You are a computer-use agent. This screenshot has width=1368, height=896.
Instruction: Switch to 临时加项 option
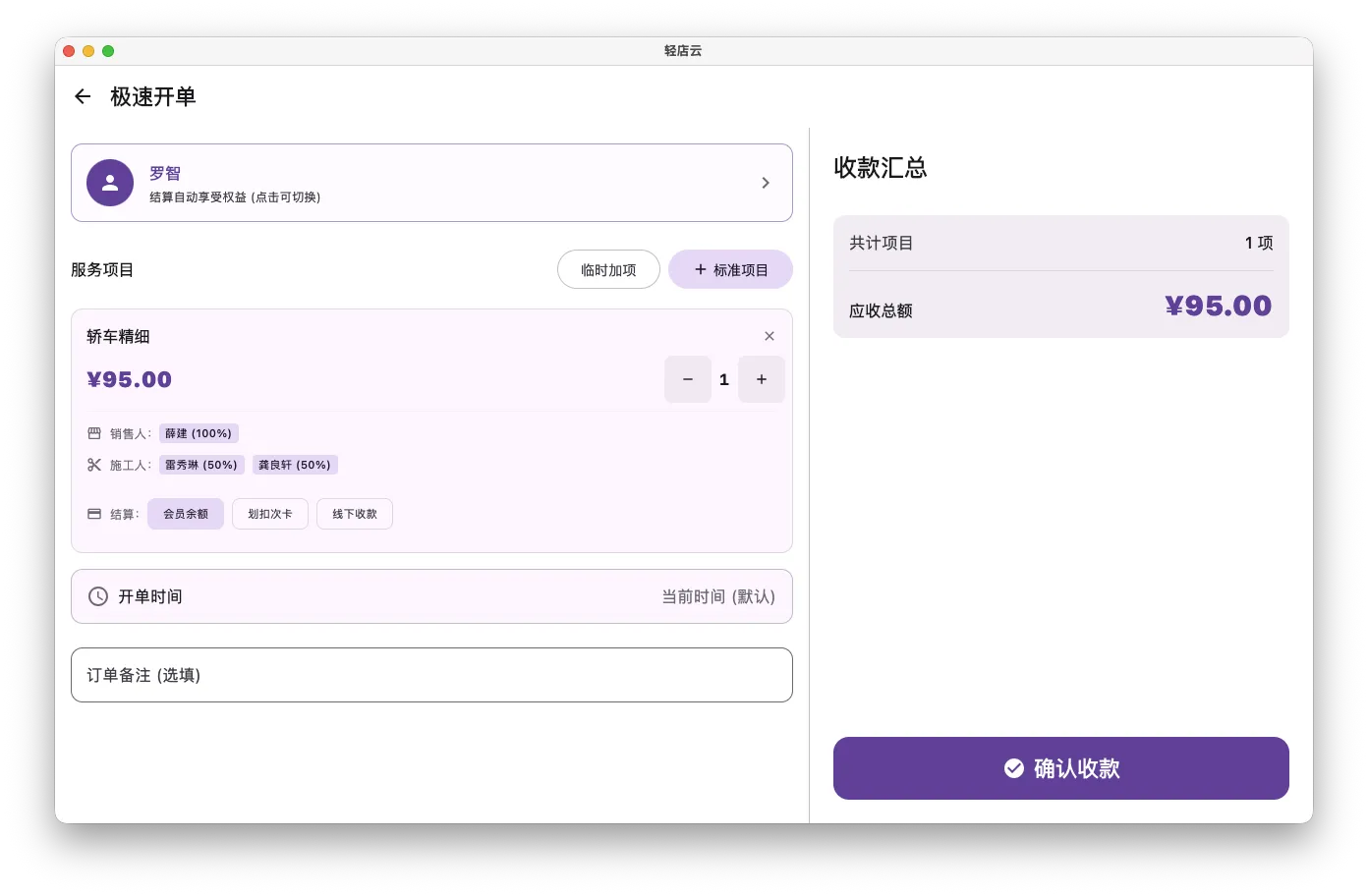click(608, 268)
